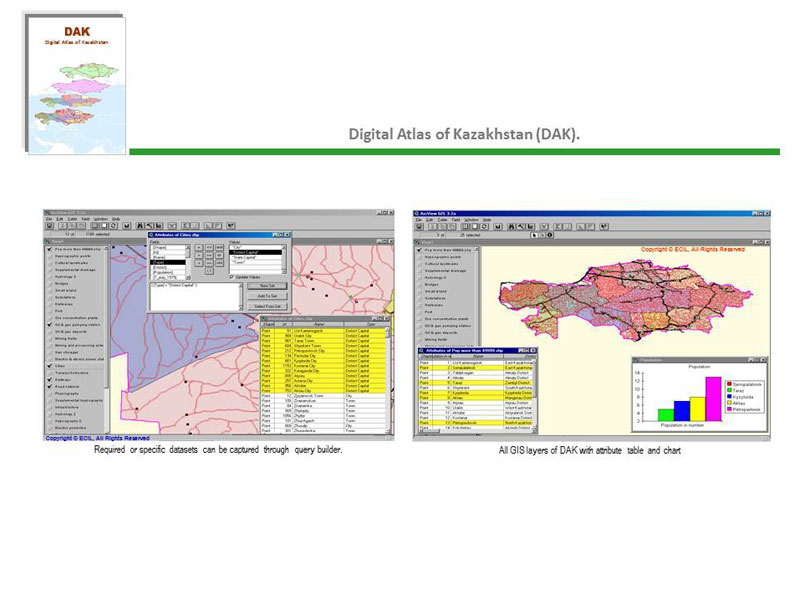Select "Town" in query Values list
800x600 pixels.
(255, 262)
